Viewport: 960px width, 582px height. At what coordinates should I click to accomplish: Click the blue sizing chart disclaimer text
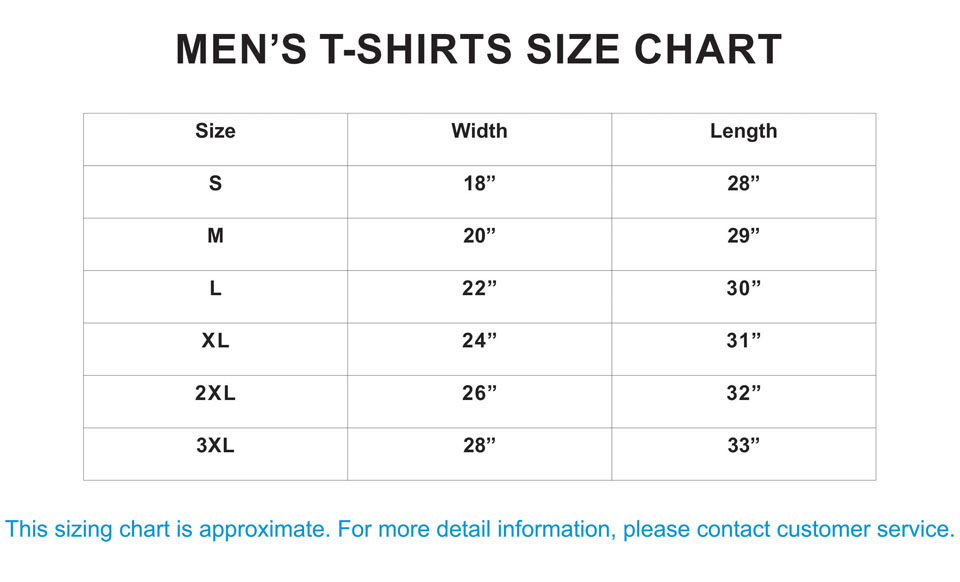pos(480,529)
